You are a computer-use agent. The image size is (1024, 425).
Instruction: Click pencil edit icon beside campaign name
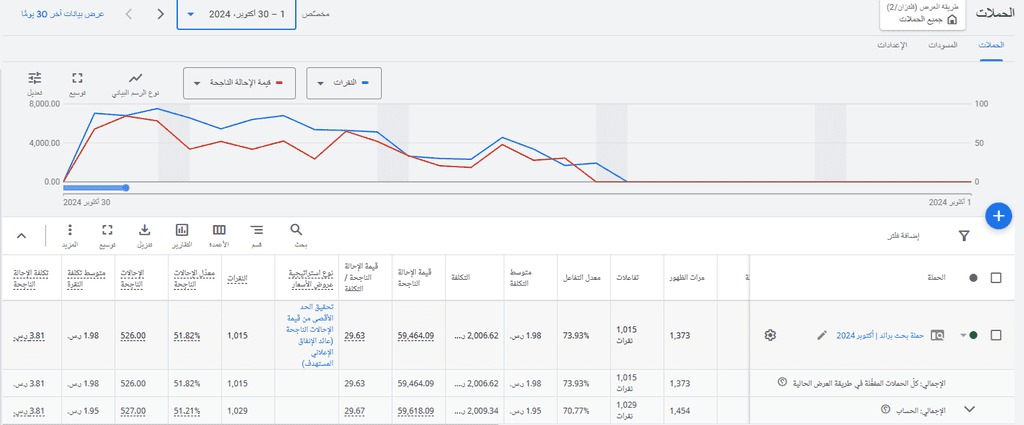pos(822,335)
